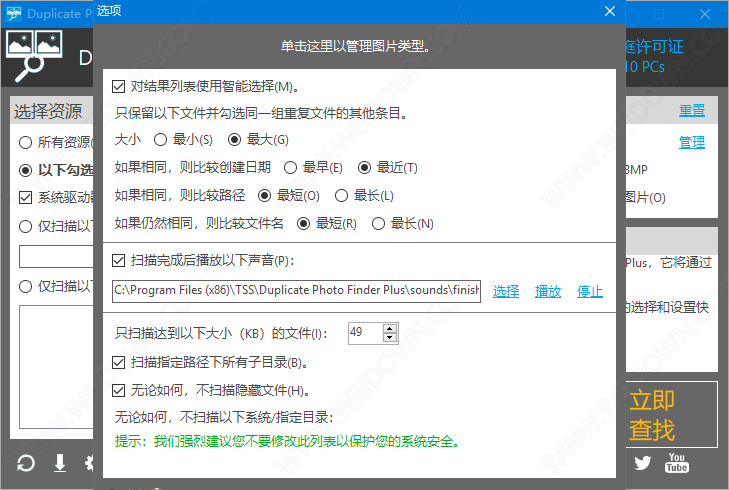Click the minimum file size KB field
The width and height of the screenshot is (729, 490).
click(370, 333)
